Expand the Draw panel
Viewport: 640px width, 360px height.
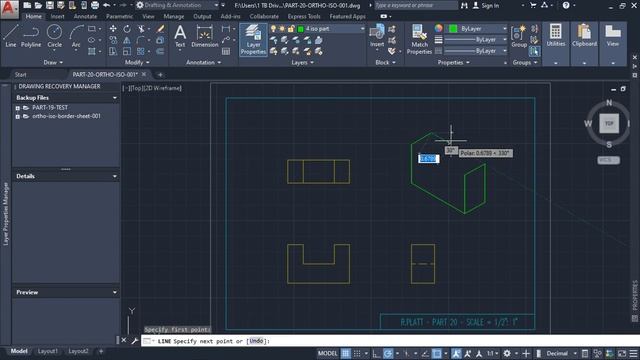tap(53, 62)
